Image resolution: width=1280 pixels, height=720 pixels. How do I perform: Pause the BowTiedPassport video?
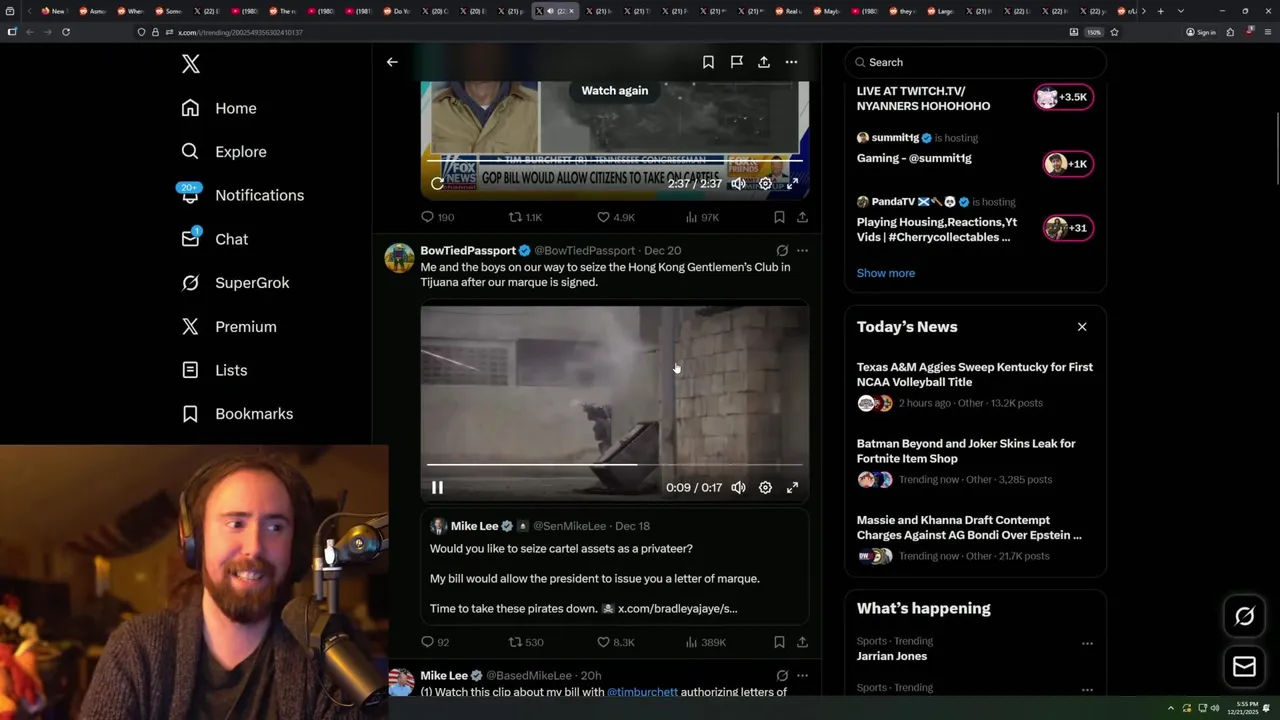click(437, 488)
